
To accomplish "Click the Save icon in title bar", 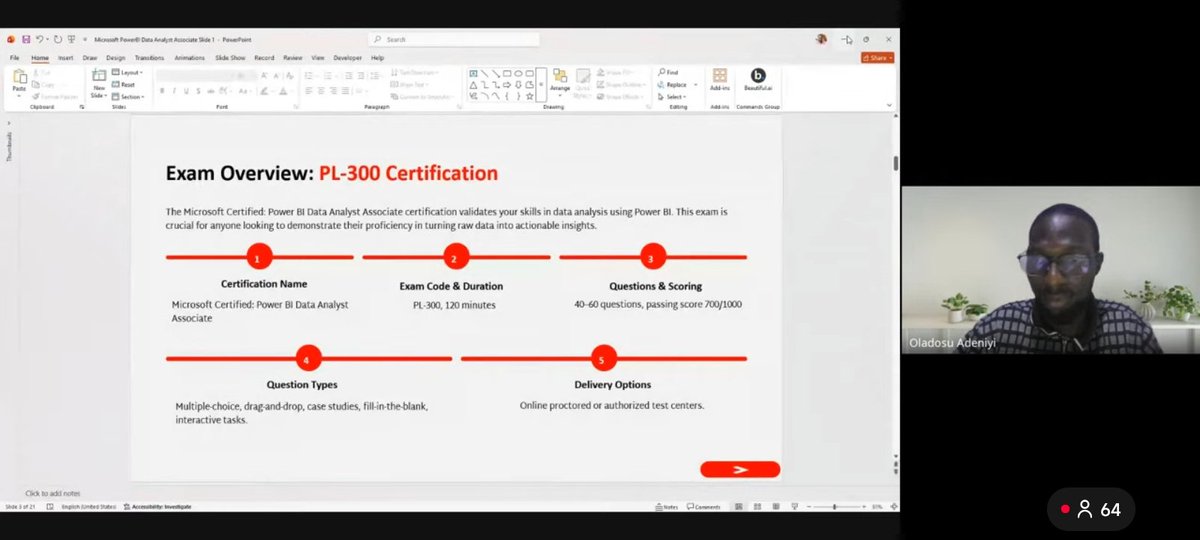I will pos(26,39).
